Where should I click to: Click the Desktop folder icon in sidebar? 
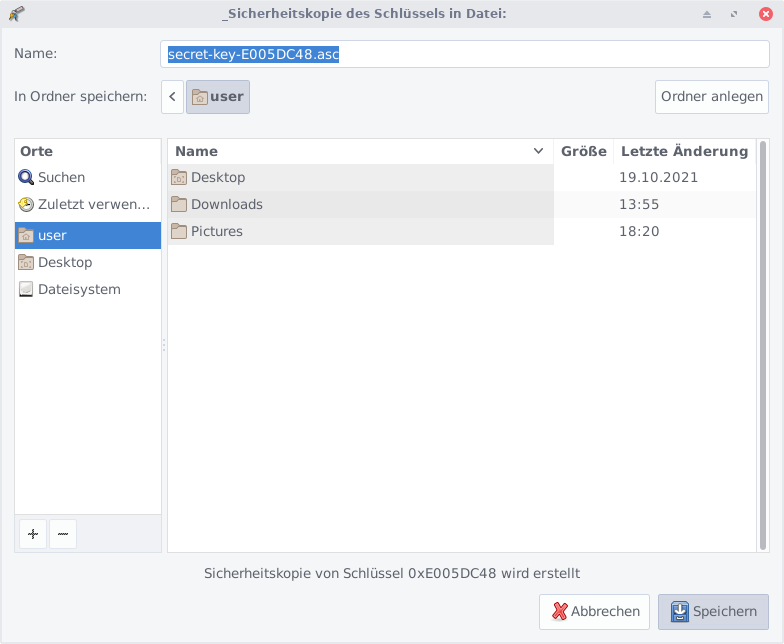click(x=26, y=263)
